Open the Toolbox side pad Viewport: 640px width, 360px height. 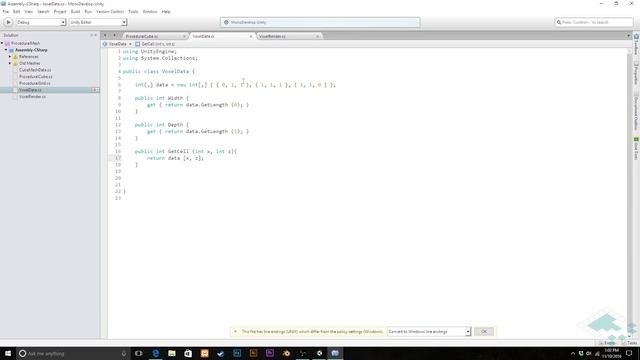[x=636, y=44]
